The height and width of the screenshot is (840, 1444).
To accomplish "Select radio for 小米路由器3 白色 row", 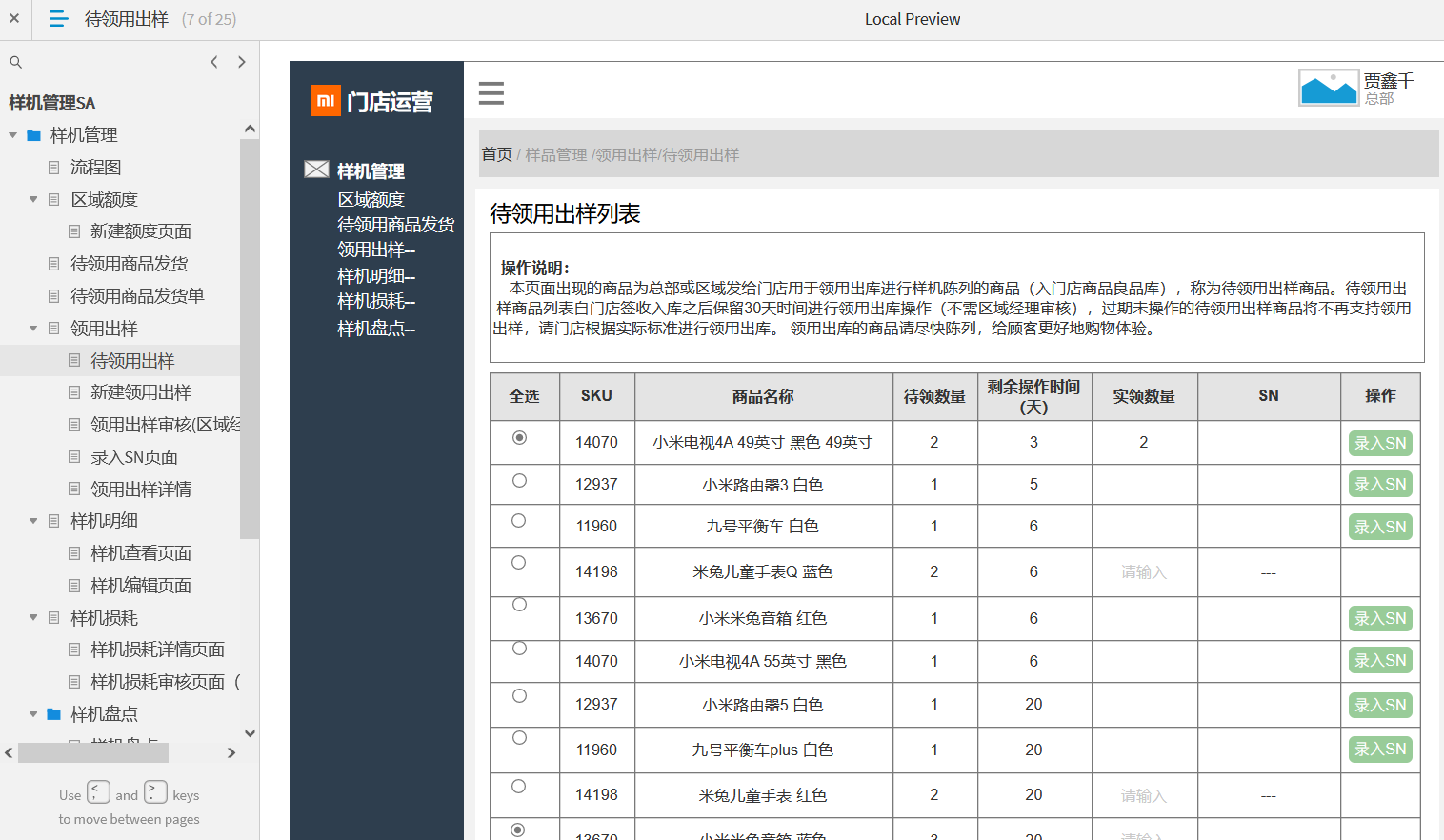I will point(519,481).
